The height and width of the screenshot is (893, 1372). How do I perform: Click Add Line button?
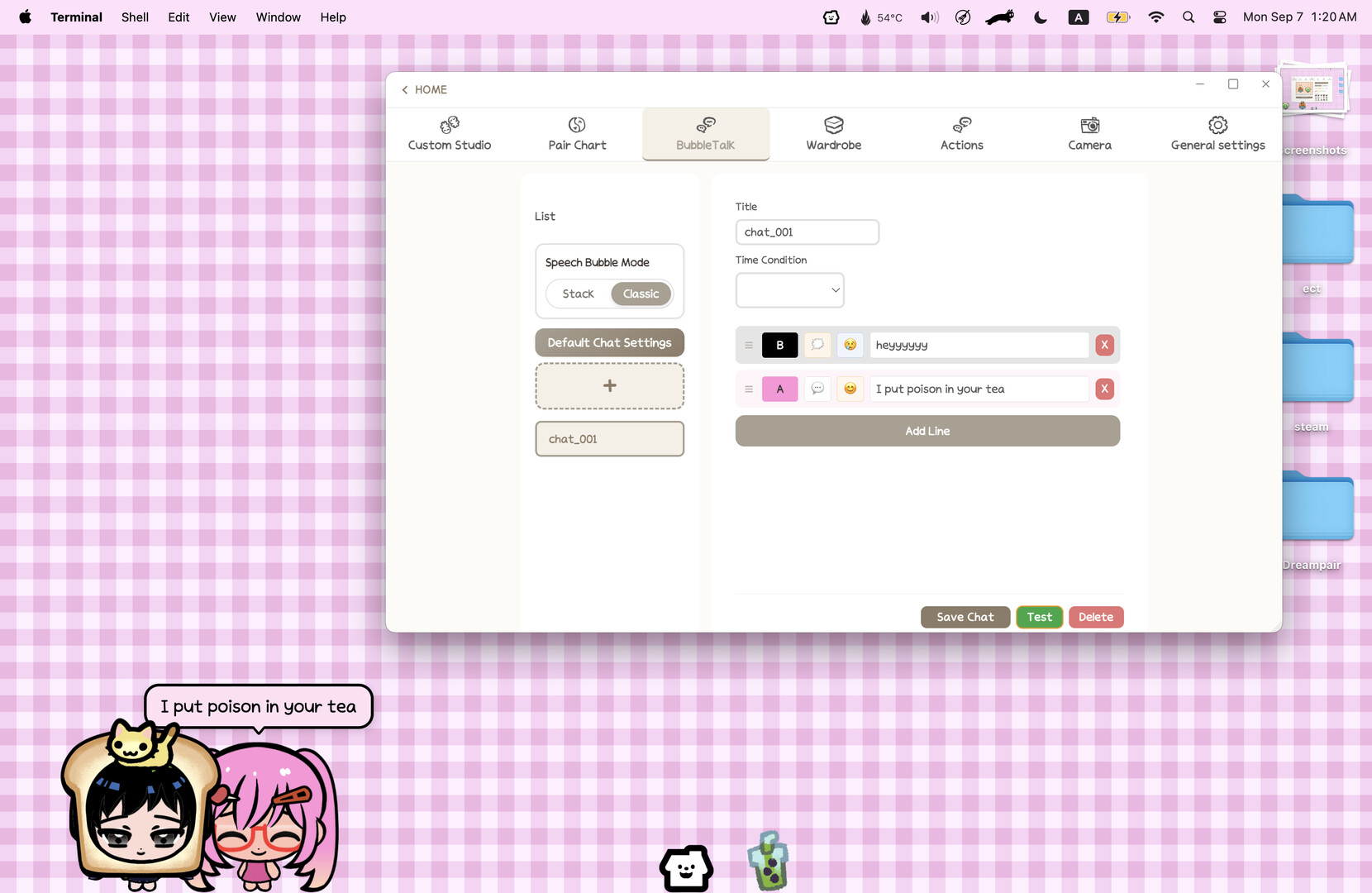click(927, 431)
